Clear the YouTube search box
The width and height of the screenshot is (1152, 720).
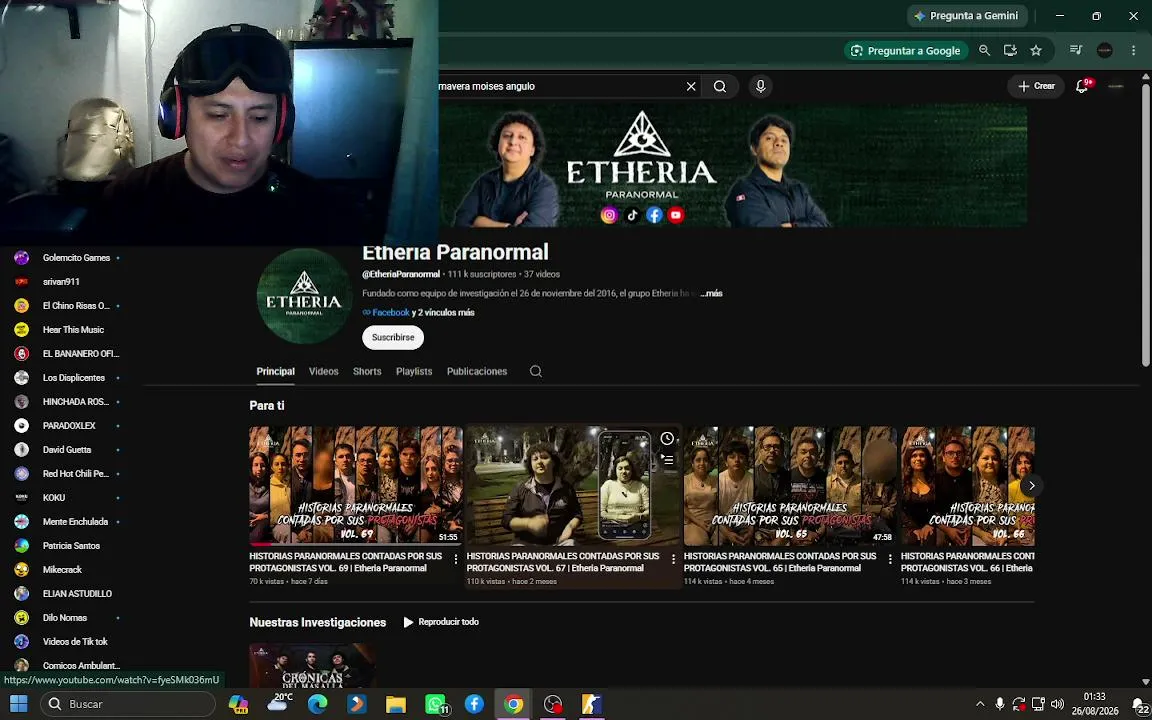pyautogui.click(x=691, y=87)
